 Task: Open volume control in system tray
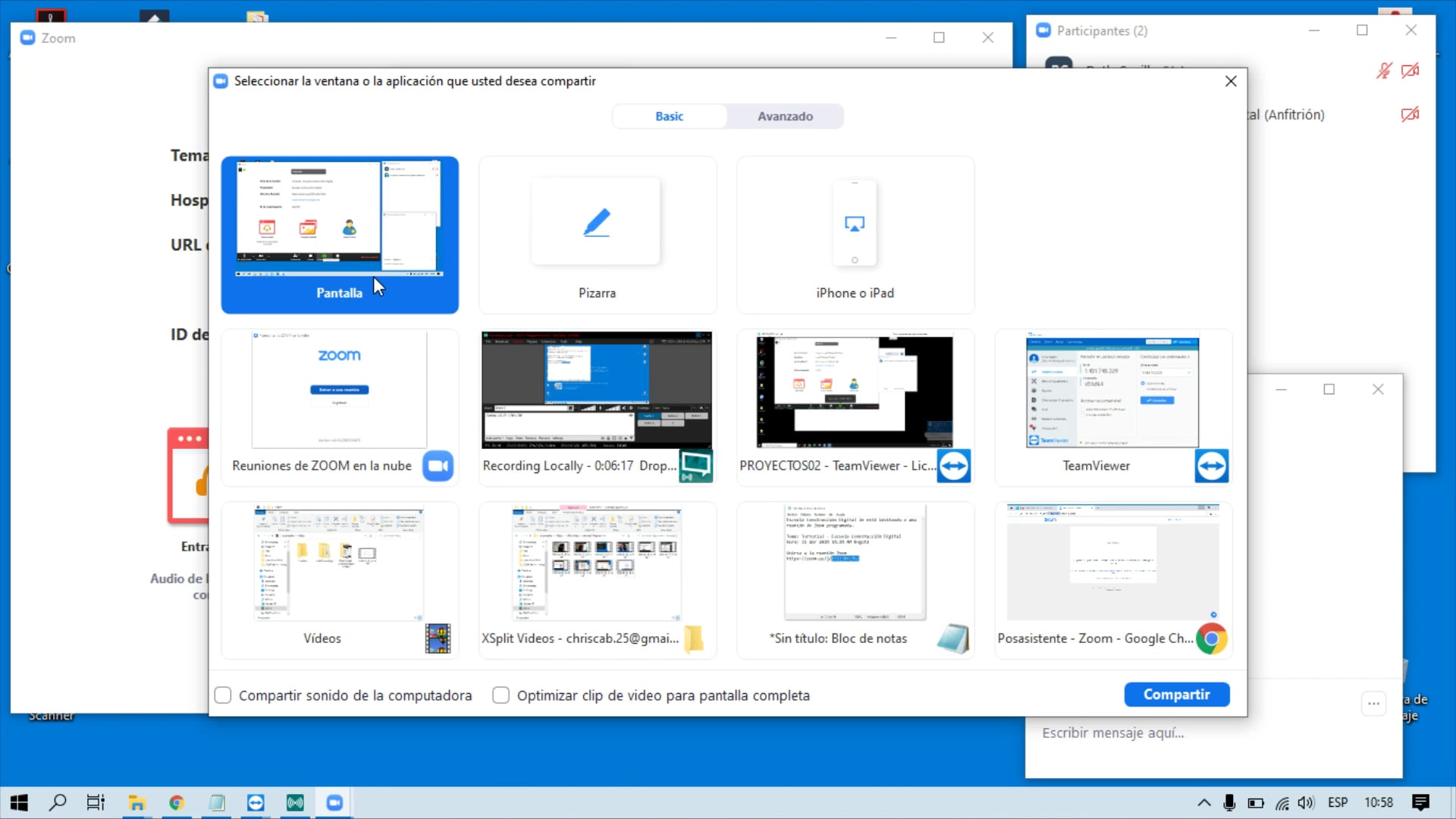(x=1306, y=802)
